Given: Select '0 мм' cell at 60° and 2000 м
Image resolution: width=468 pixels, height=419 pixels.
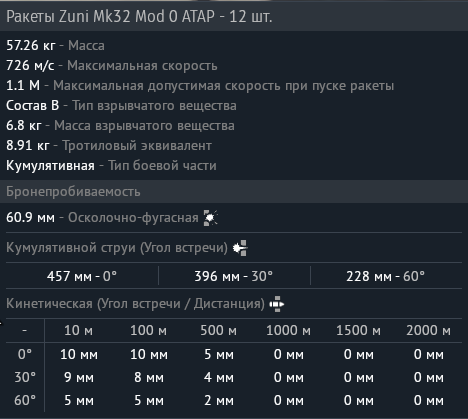Looking at the screenshot, I should [429, 401].
